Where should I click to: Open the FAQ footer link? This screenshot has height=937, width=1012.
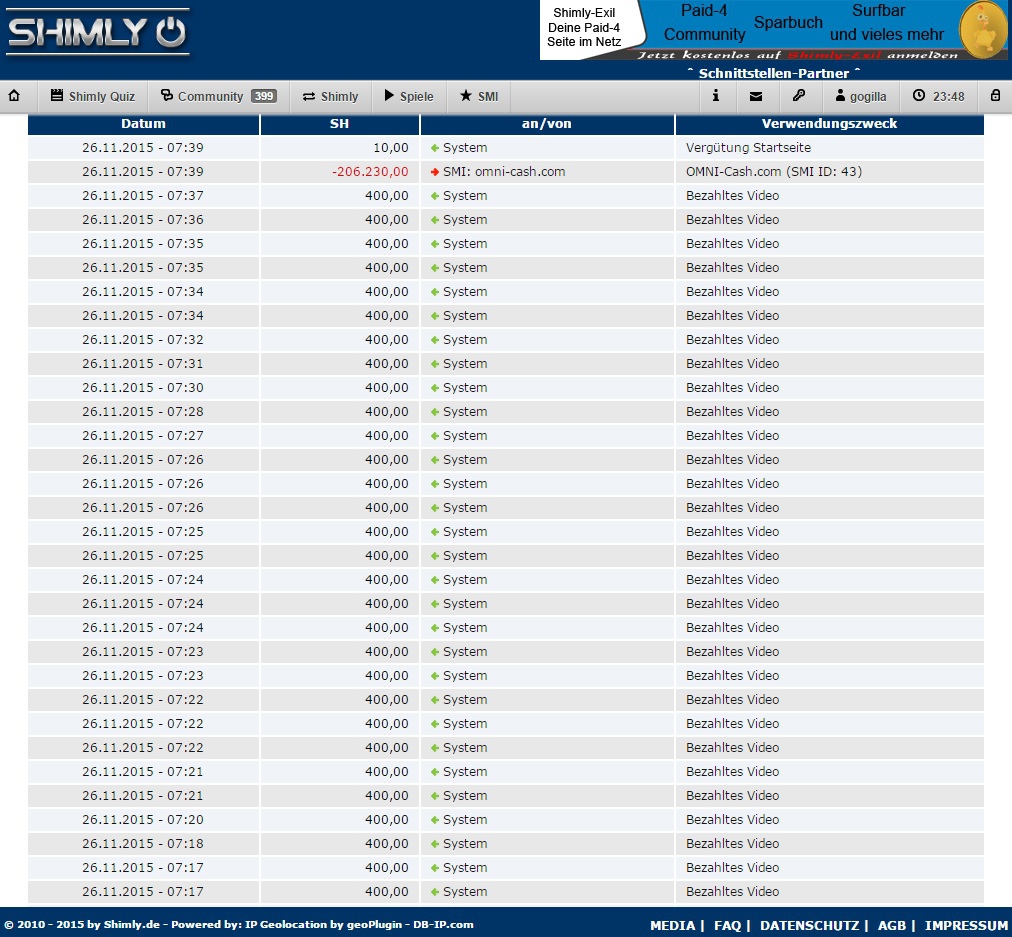(x=727, y=925)
